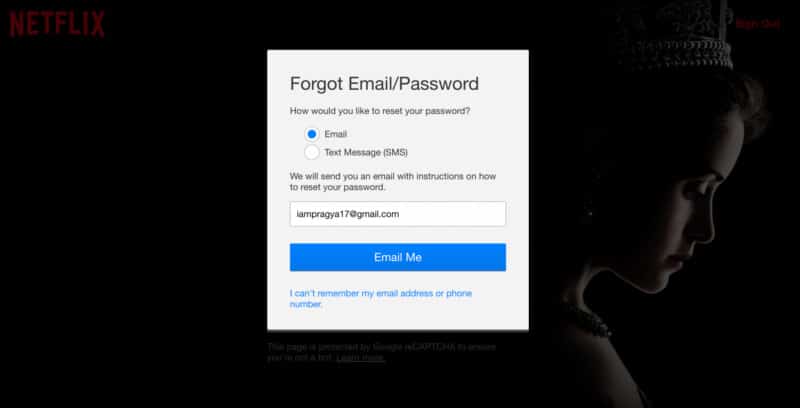Click the Sign Out link at top right
Viewport: 800px width, 408px height.
click(x=758, y=23)
